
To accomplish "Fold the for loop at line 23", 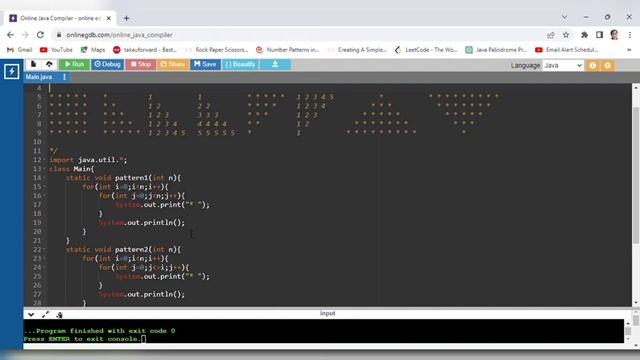I will [x=44, y=258].
